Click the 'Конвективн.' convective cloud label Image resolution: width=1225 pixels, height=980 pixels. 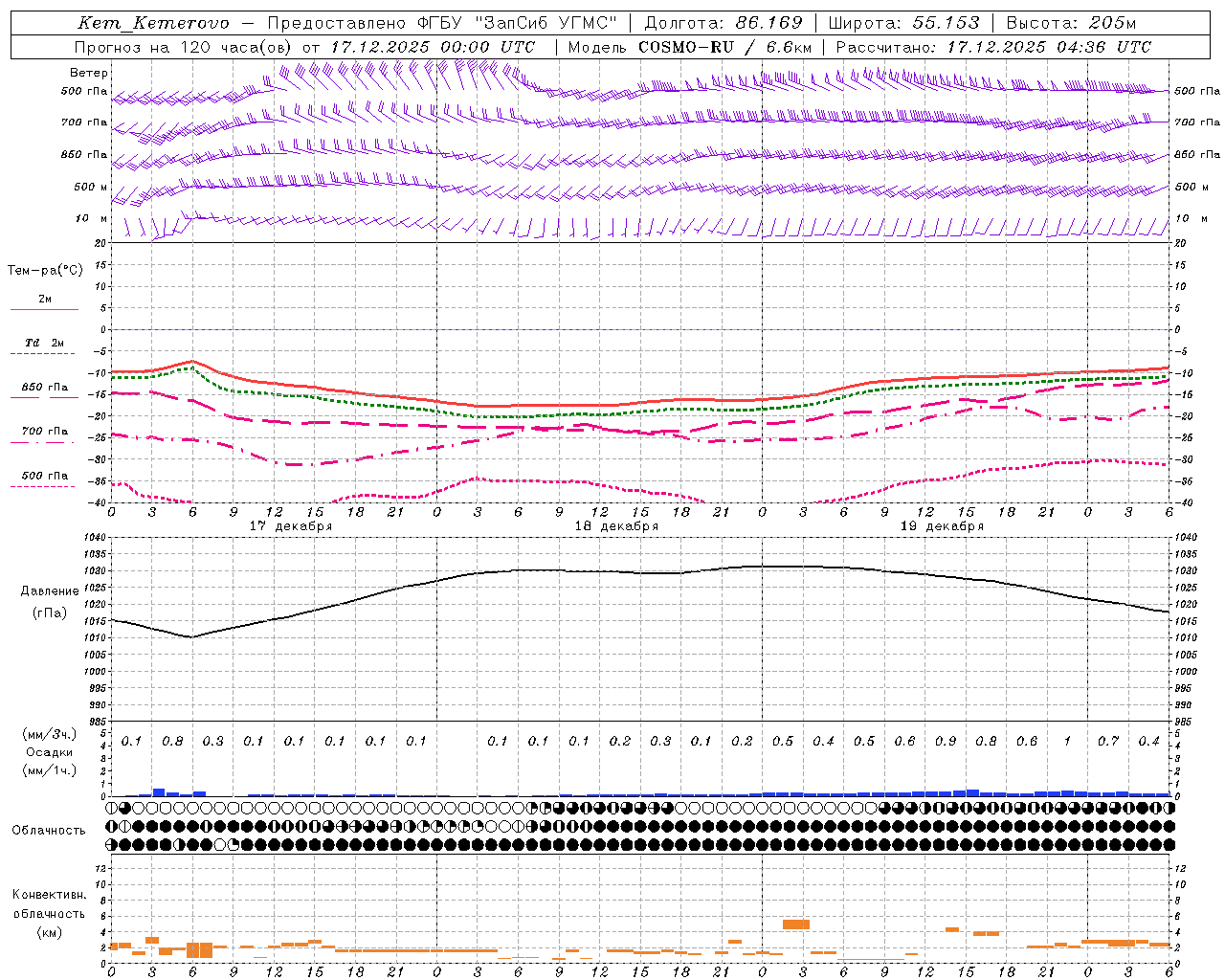tap(50, 895)
